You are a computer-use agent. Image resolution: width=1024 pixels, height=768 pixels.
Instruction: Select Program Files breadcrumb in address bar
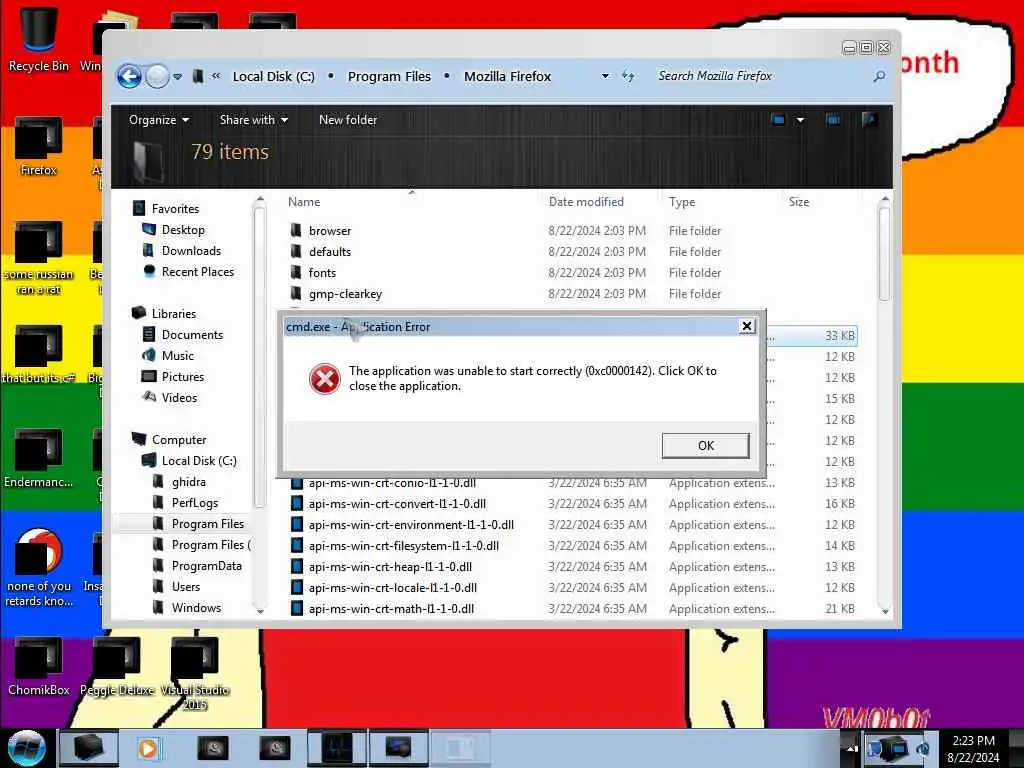coord(389,76)
